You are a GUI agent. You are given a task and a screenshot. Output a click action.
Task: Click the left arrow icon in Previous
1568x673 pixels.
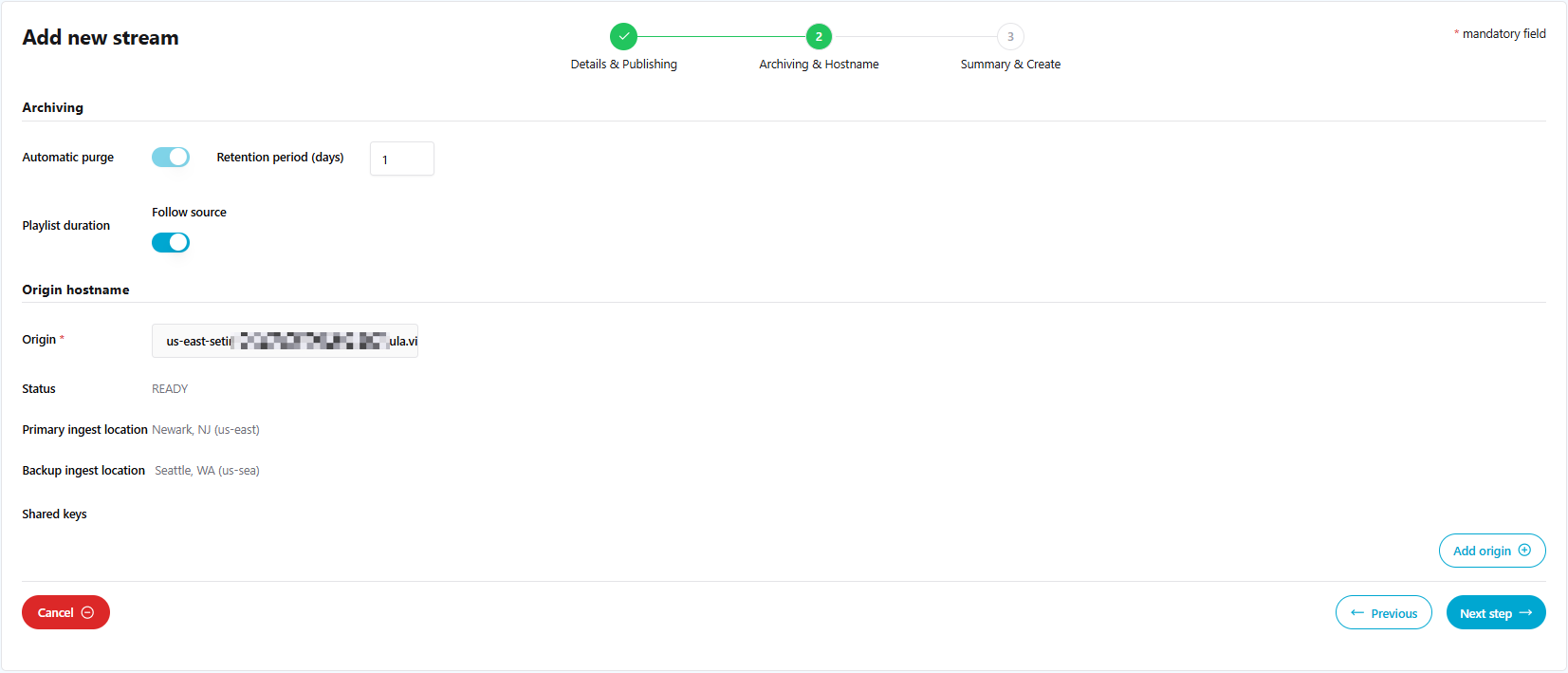pos(1356,613)
